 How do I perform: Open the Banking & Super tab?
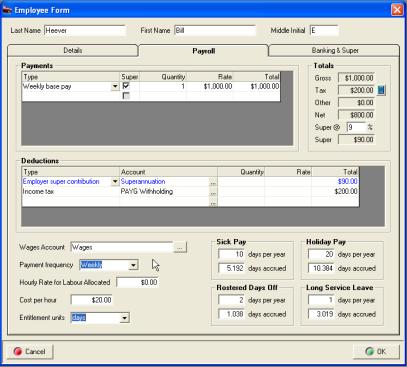coord(334,51)
